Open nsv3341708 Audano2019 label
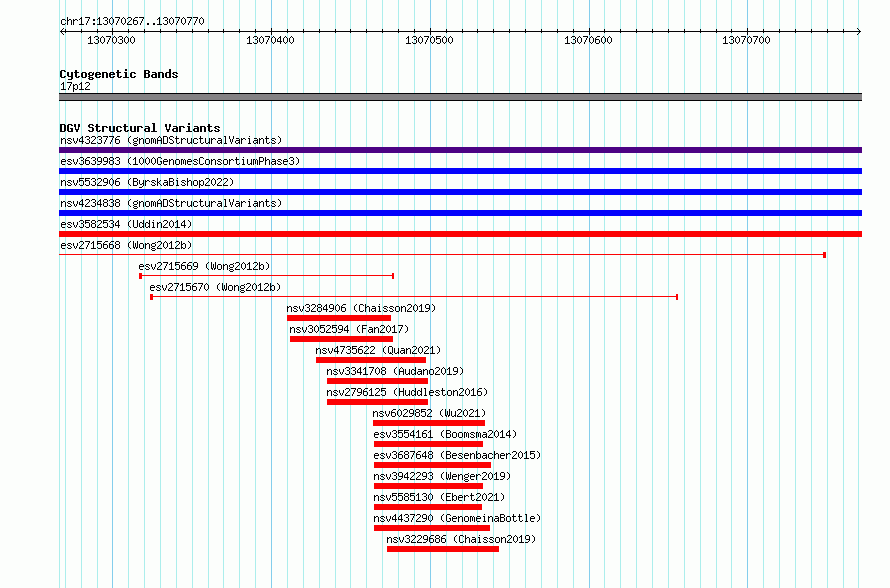The width and height of the screenshot is (890, 588). coord(395,371)
